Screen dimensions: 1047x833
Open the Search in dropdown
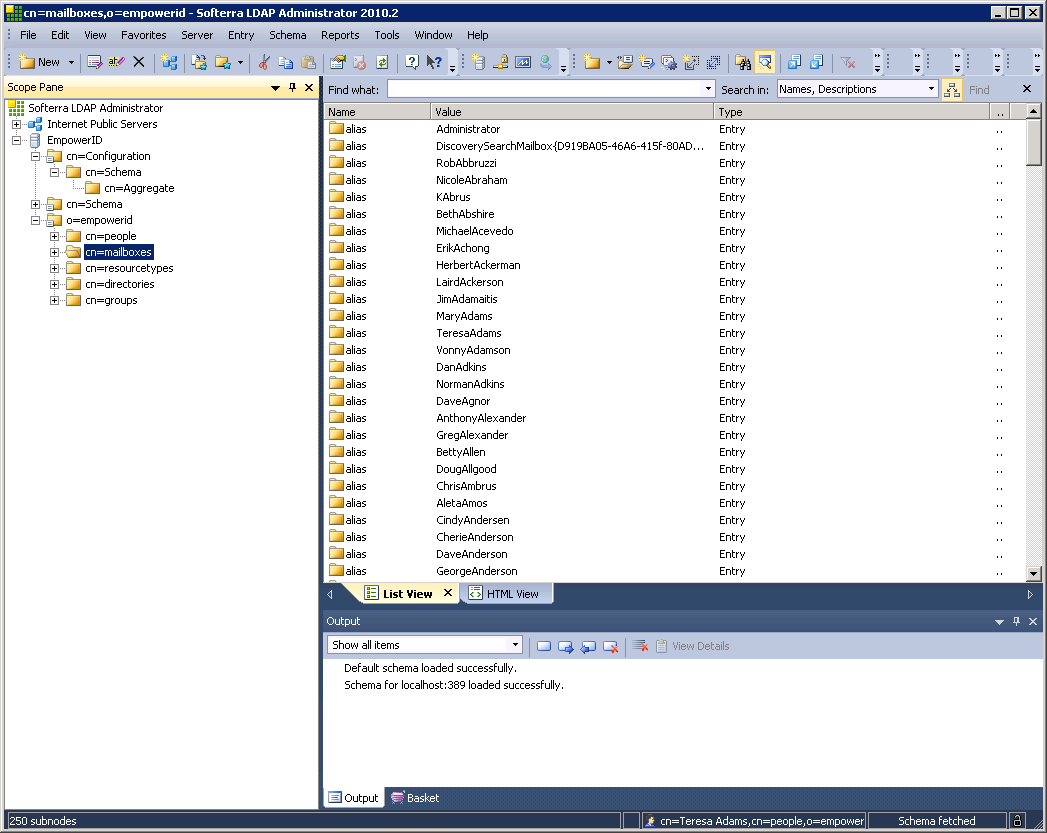tap(931, 89)
